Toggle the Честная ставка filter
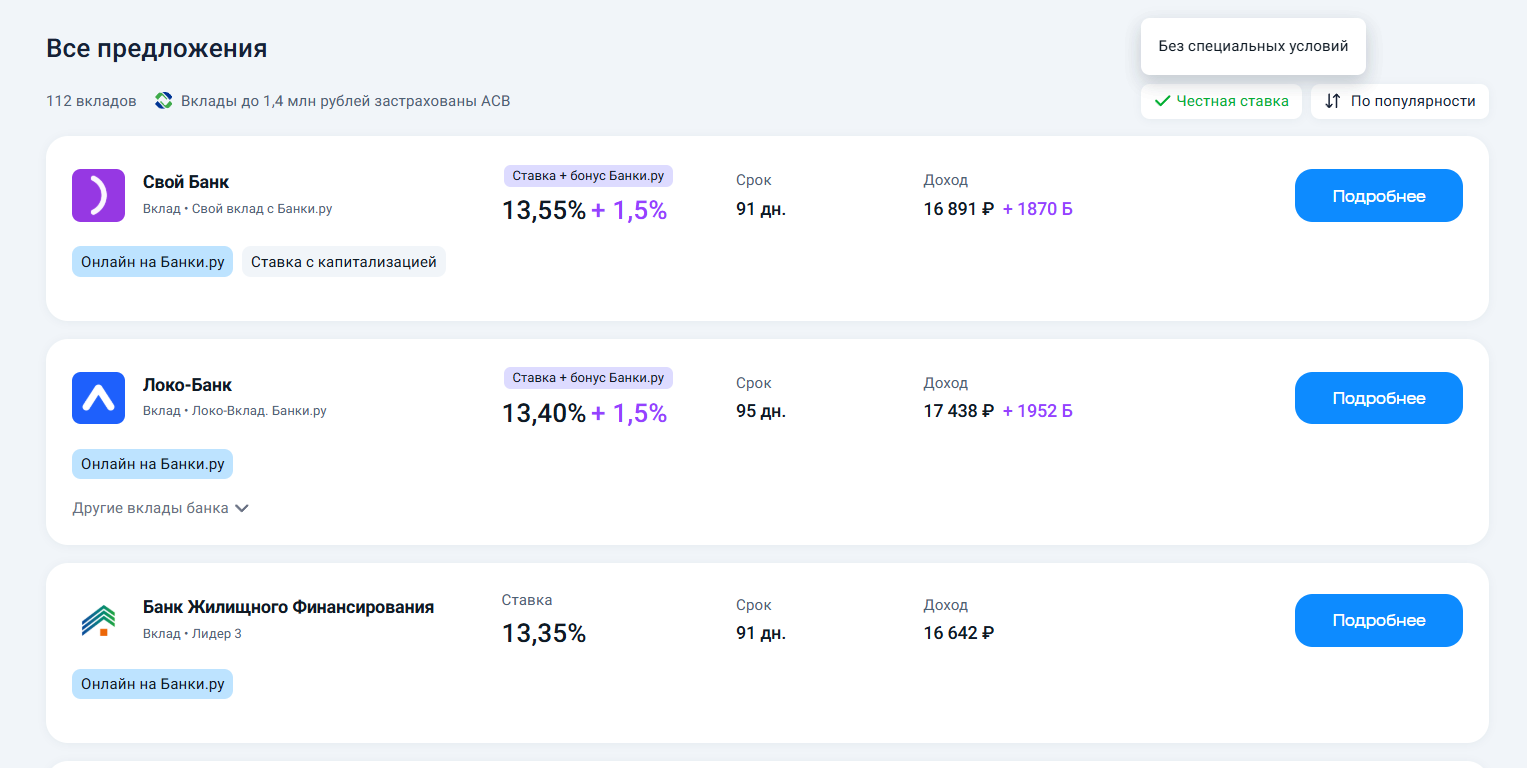 click(1221, 101)
